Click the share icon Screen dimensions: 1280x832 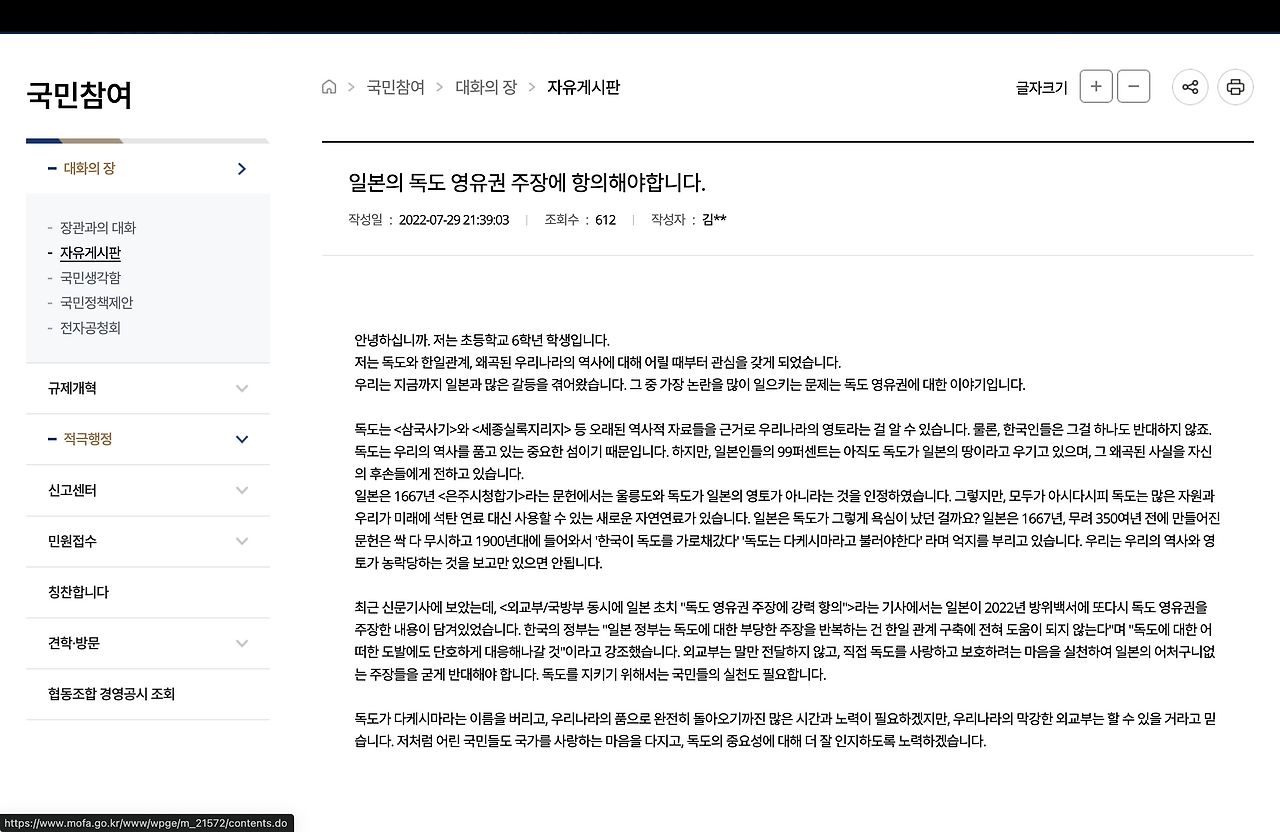[x=1190, y=87]
